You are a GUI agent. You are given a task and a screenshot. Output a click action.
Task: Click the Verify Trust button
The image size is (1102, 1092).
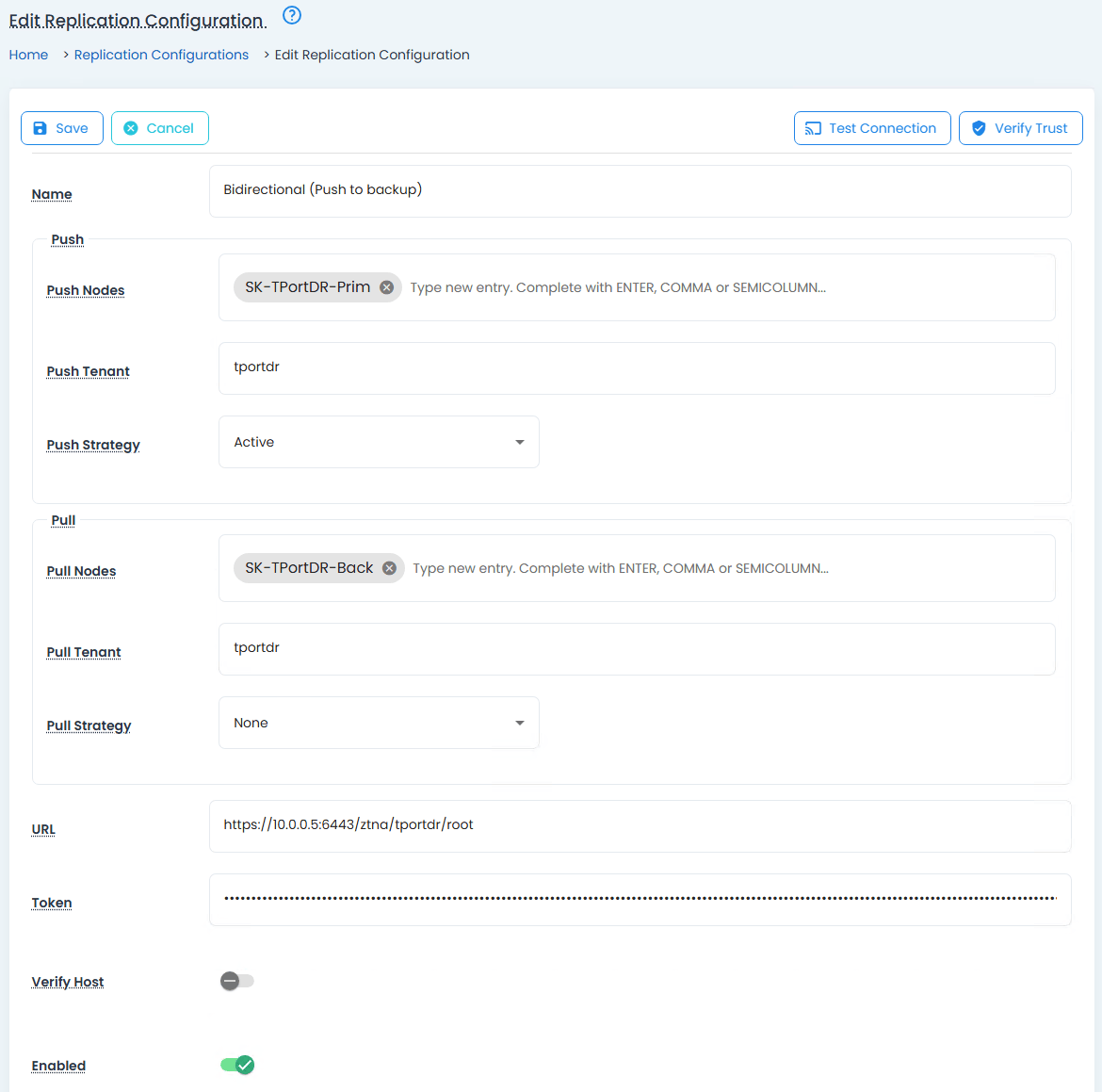click(x=1020, y=128)
